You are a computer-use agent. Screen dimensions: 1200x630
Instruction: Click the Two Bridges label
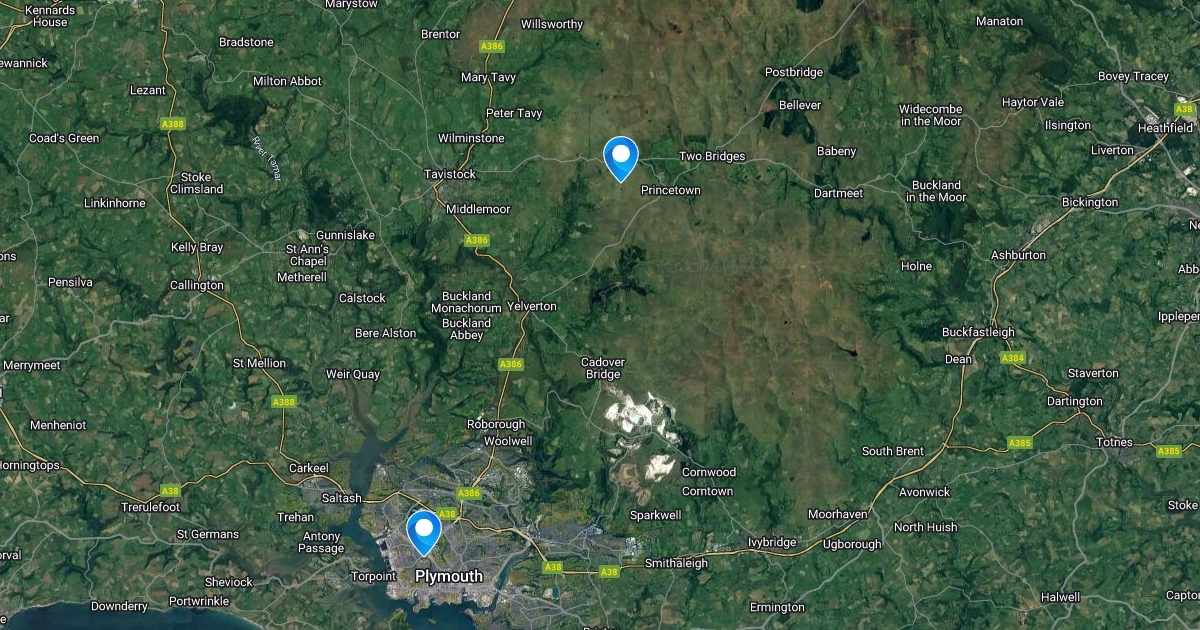coord(712,156)
